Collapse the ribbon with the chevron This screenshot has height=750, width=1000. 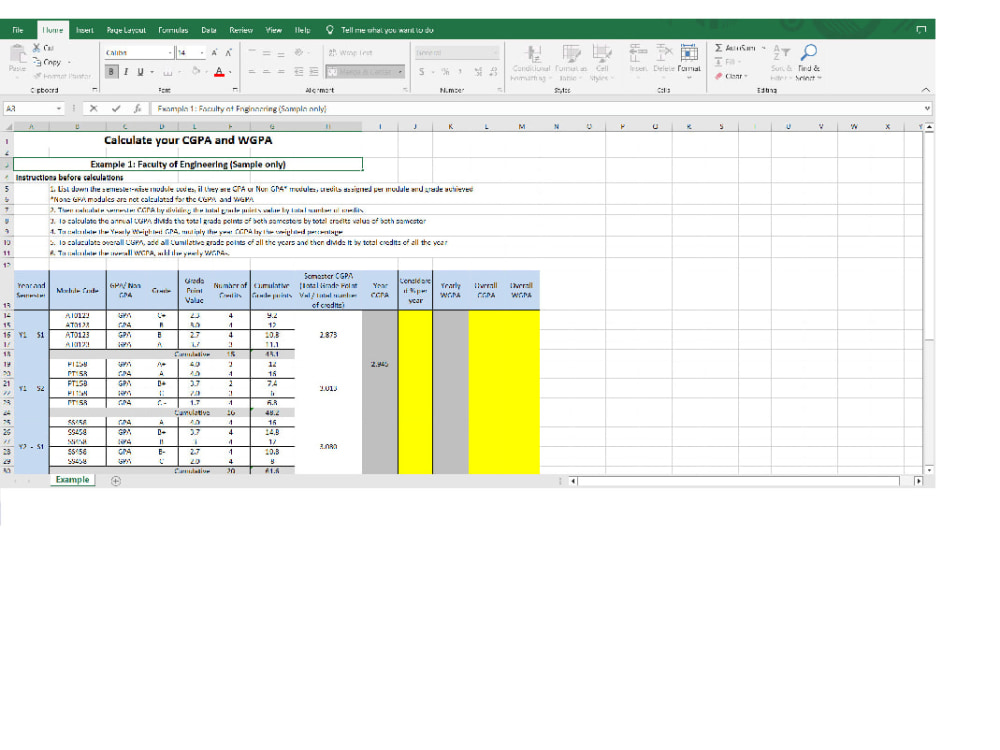point(925,90)
